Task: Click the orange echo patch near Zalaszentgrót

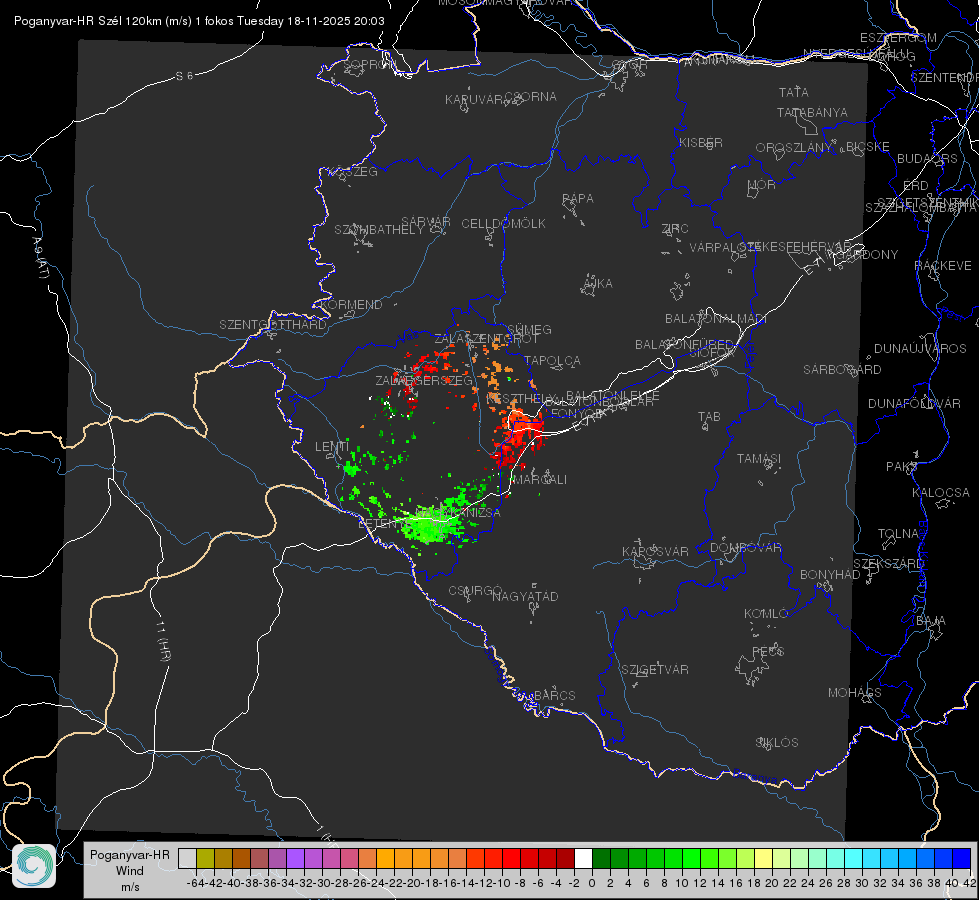Action: pyautogui.click(x=496, y=368)
